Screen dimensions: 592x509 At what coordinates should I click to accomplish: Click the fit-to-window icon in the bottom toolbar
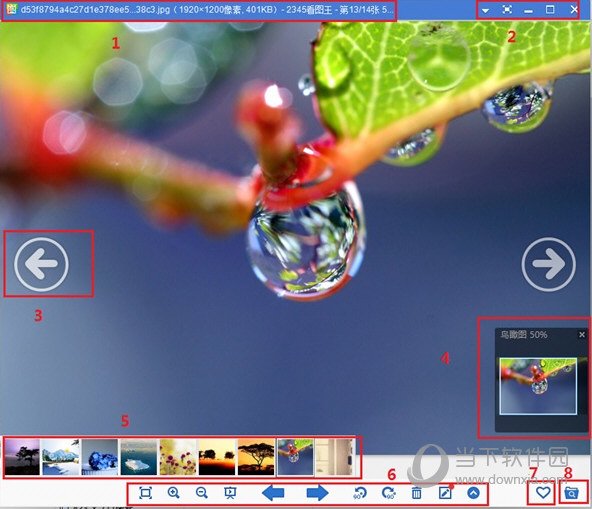(145, 493)
